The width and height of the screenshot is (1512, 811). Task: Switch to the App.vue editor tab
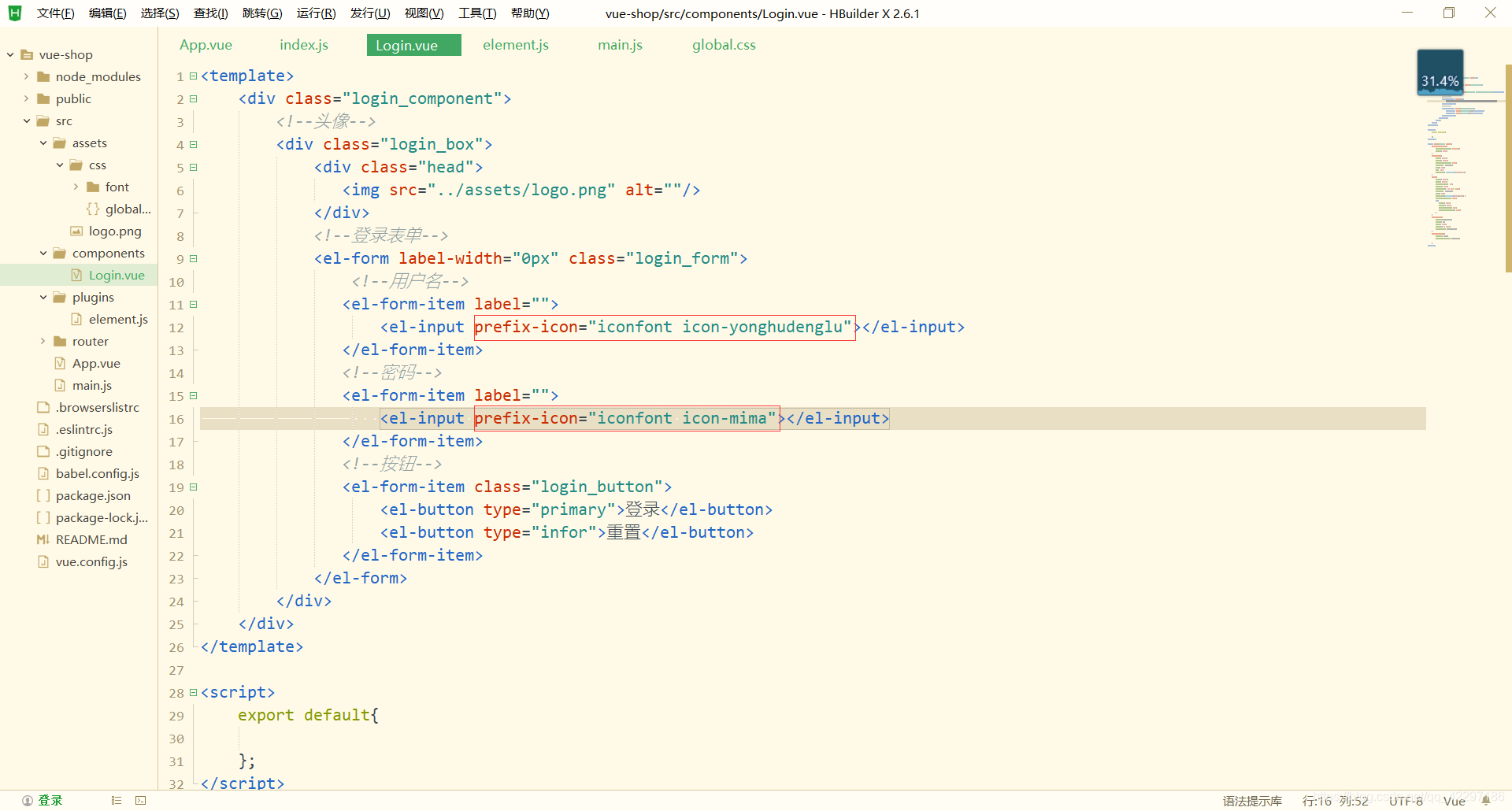(x=206, y=45)
